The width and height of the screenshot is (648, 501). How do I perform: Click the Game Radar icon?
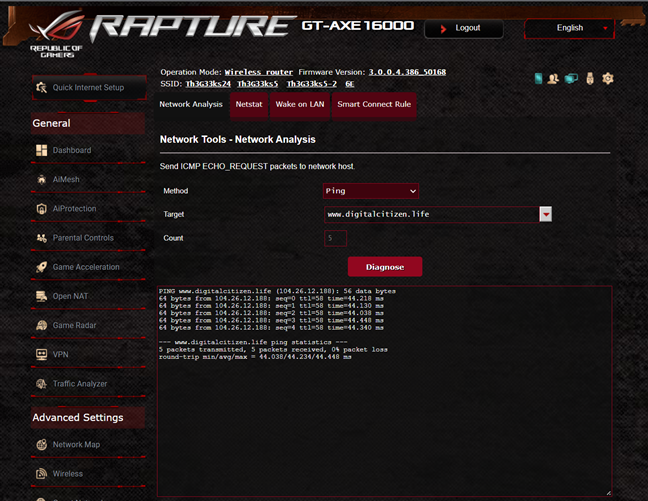(41, 325)
